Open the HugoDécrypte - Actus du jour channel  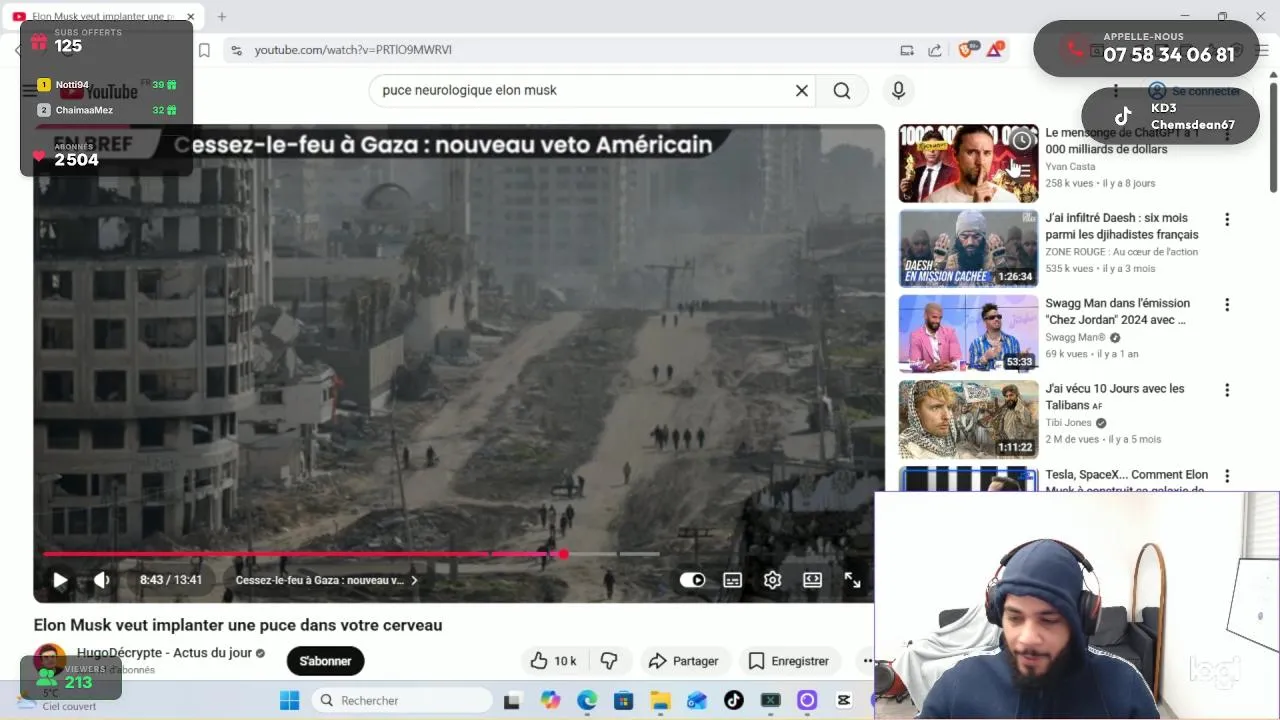point(164,653)
